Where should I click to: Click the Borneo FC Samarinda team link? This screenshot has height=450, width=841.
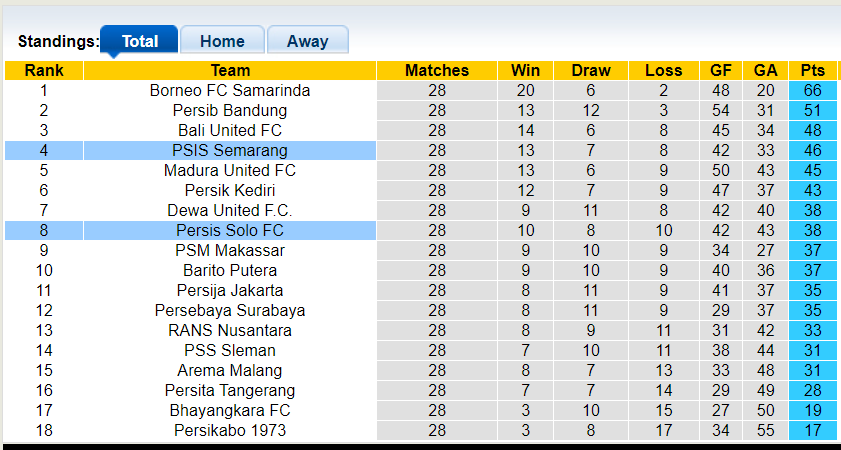(230, 90)
